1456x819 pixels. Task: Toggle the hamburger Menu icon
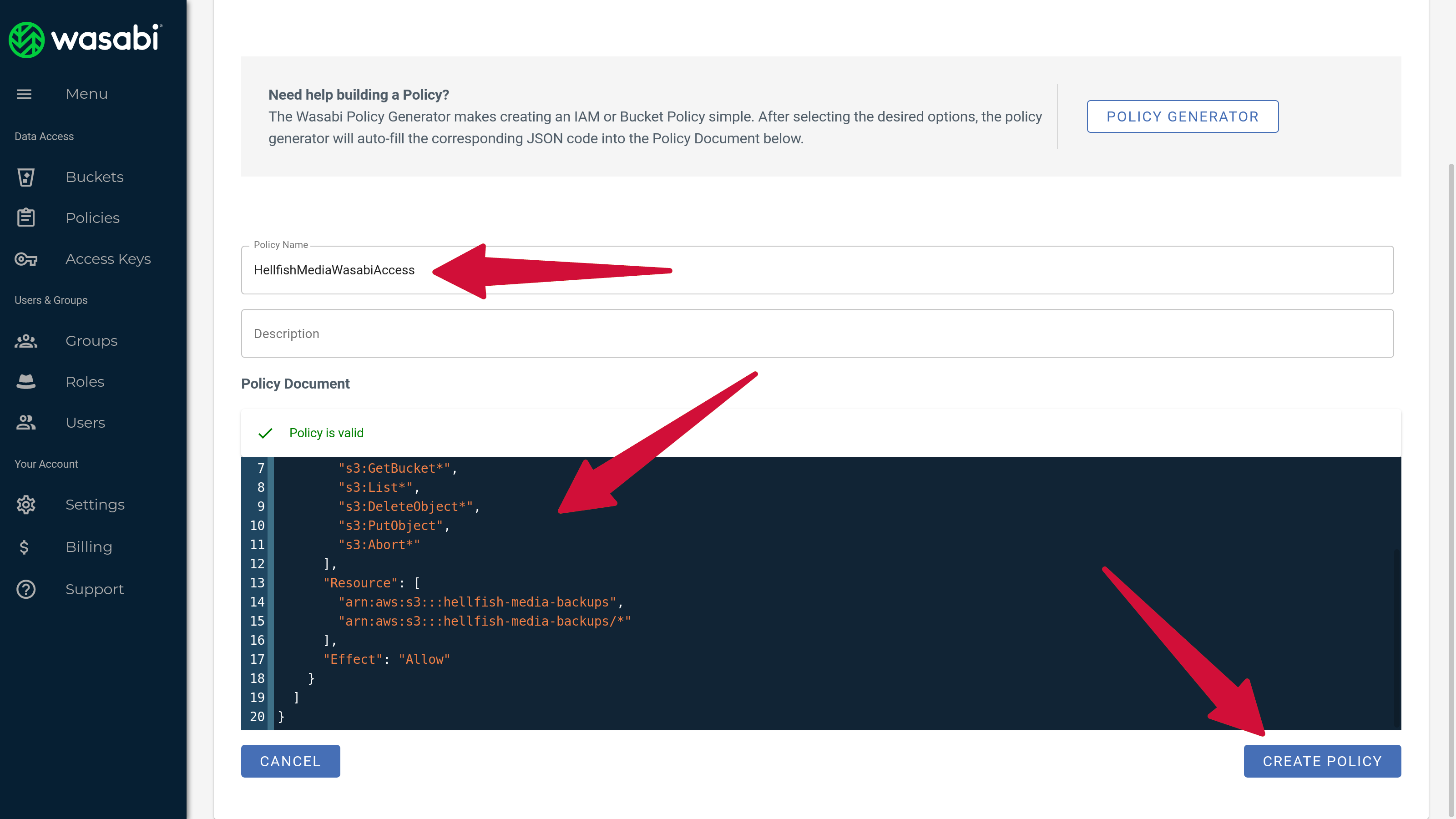point(24,94)
